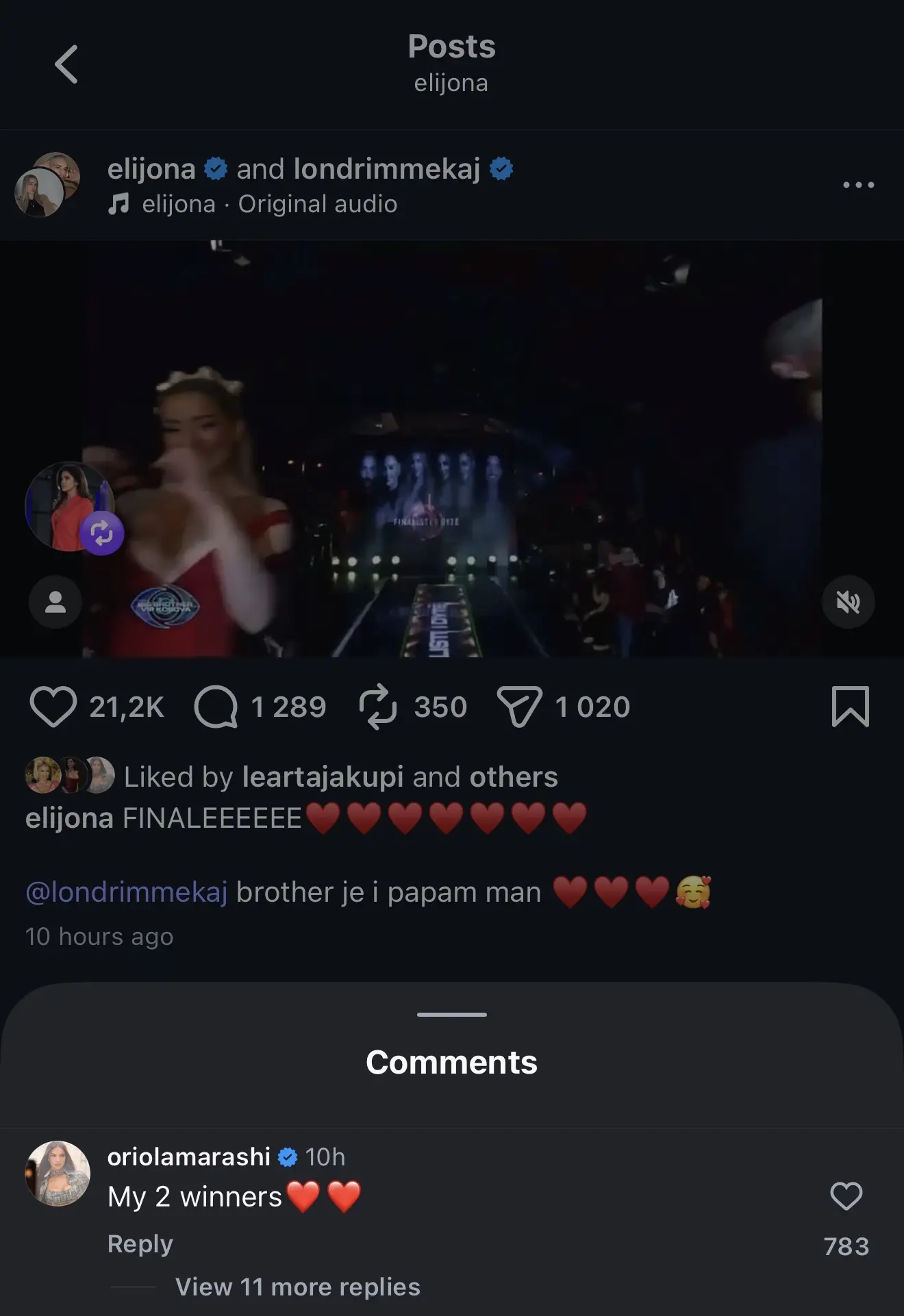Open londrimmekaj's profile from post header
Screen dimensions: 904x1316
click(x=386, y=168)
